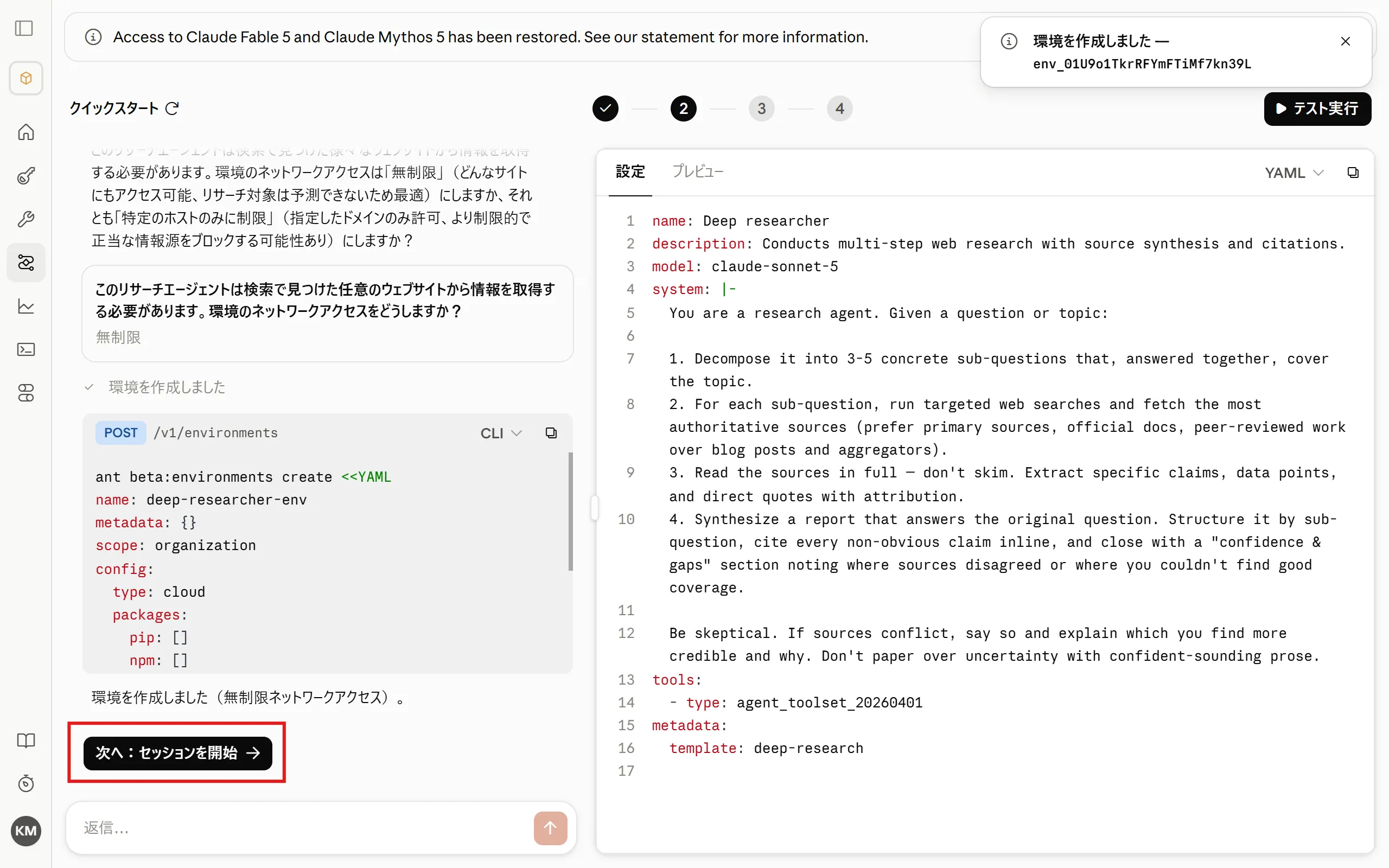Screen dimensions: 1389x868
Task: Open the CLI language dropdown
Action: (x=501, y=433)
